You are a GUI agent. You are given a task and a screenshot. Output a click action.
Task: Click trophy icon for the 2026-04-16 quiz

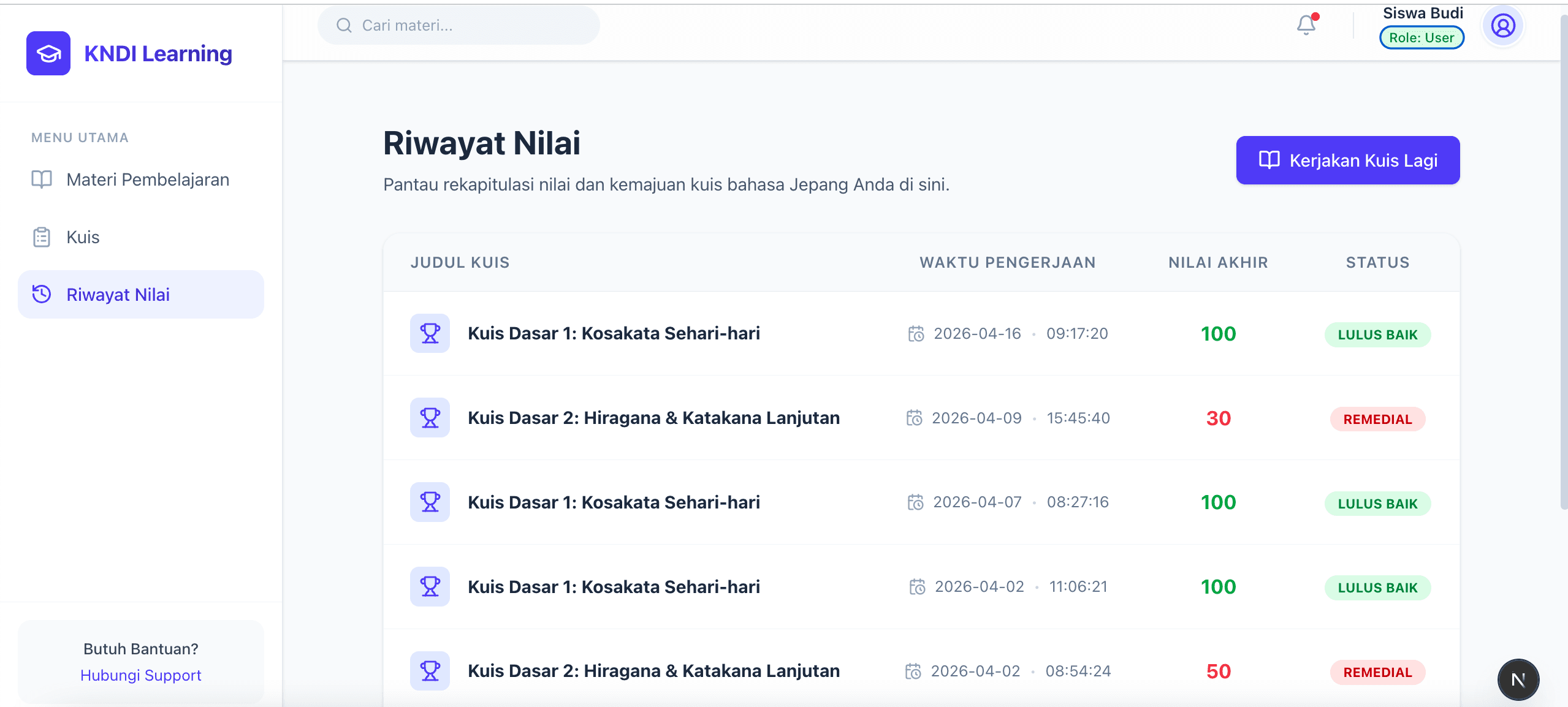click(x=430, y=333)
